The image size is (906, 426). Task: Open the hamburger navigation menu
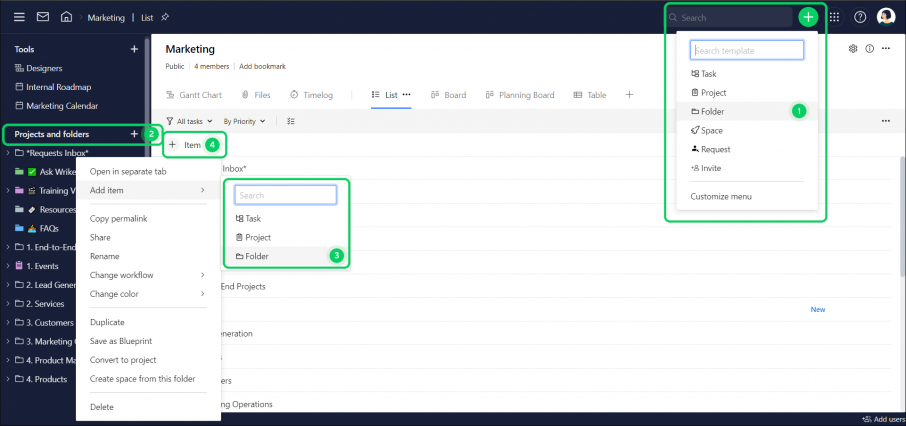[x=20, y=17]
